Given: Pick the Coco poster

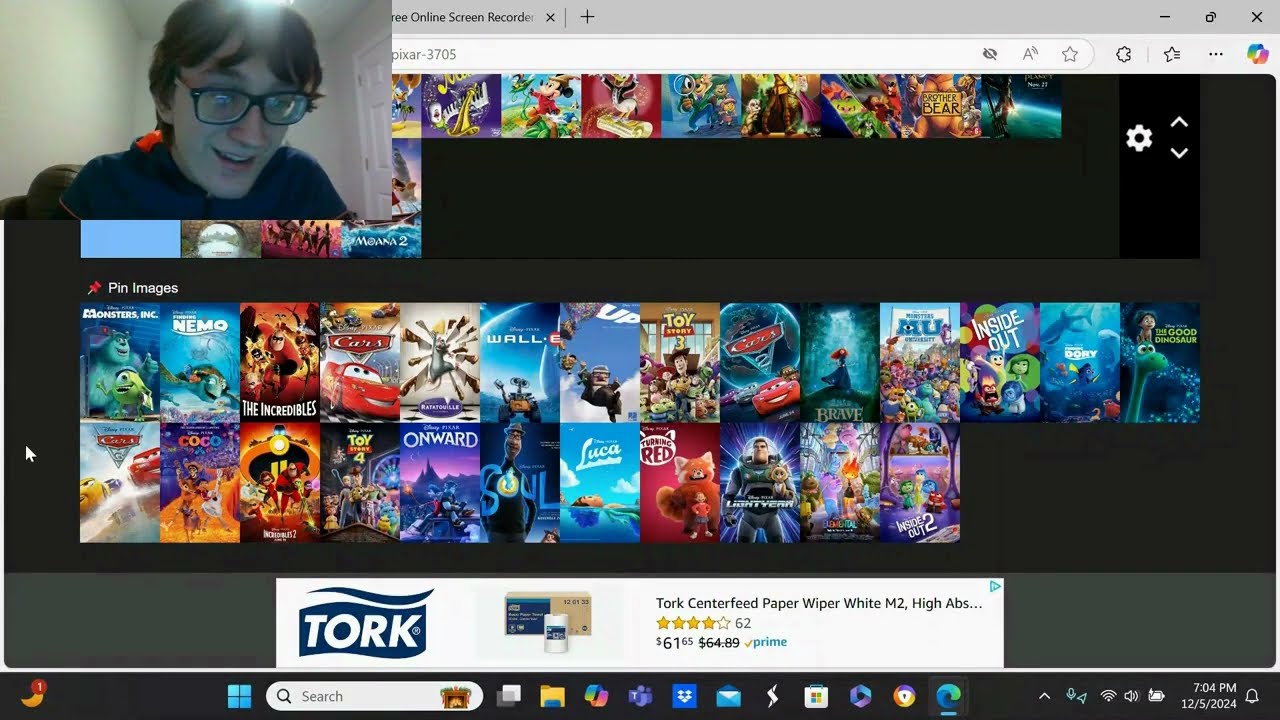Looking at the screenshot, I should [x=200, y=483].
